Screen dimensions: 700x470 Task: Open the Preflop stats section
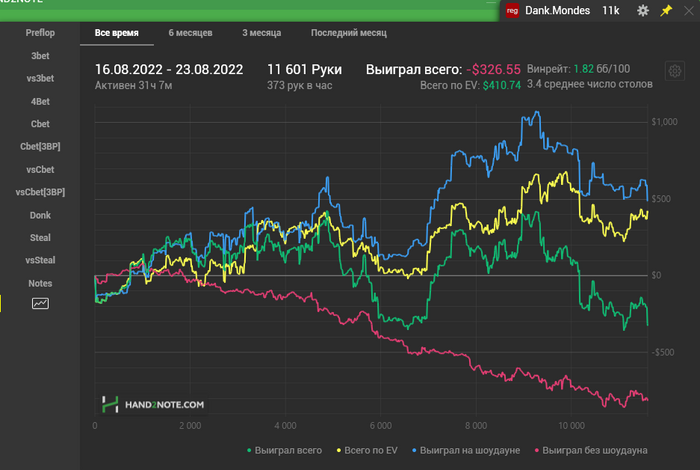(x=40, y=33)
